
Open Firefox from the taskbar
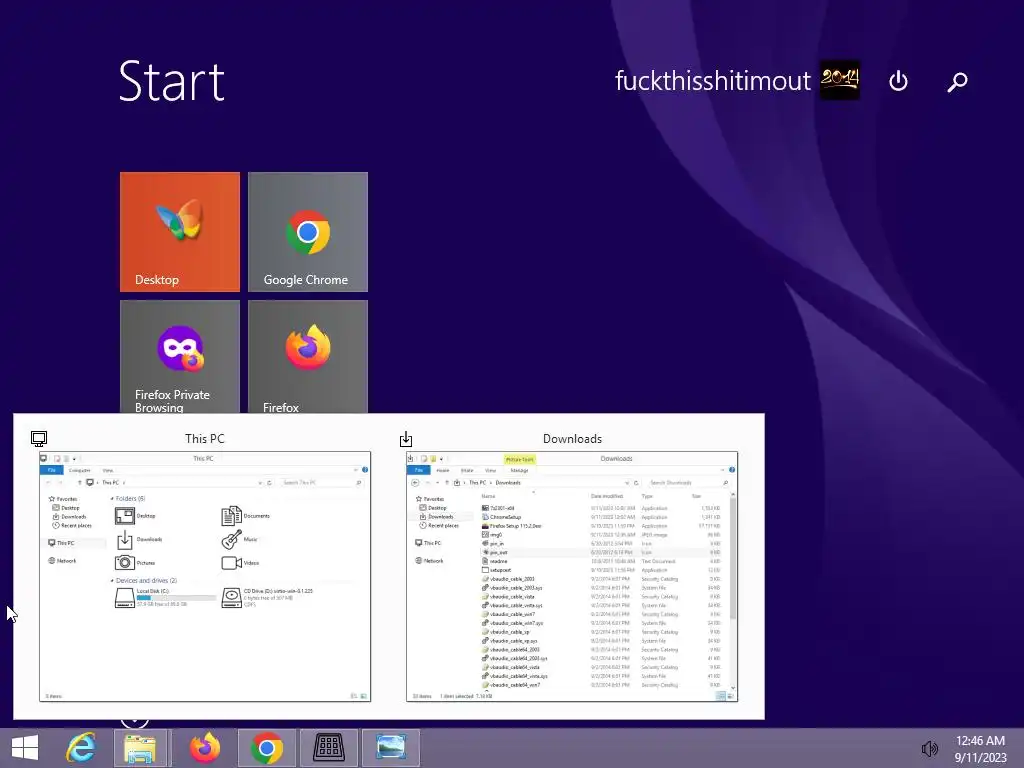pyautogui.click(x=204, y=748)
